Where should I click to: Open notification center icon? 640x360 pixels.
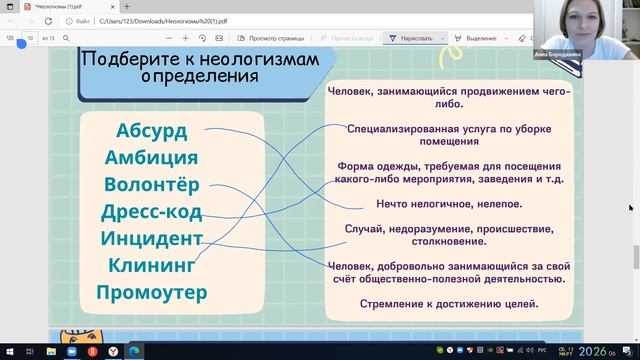[x=627, y=351]
